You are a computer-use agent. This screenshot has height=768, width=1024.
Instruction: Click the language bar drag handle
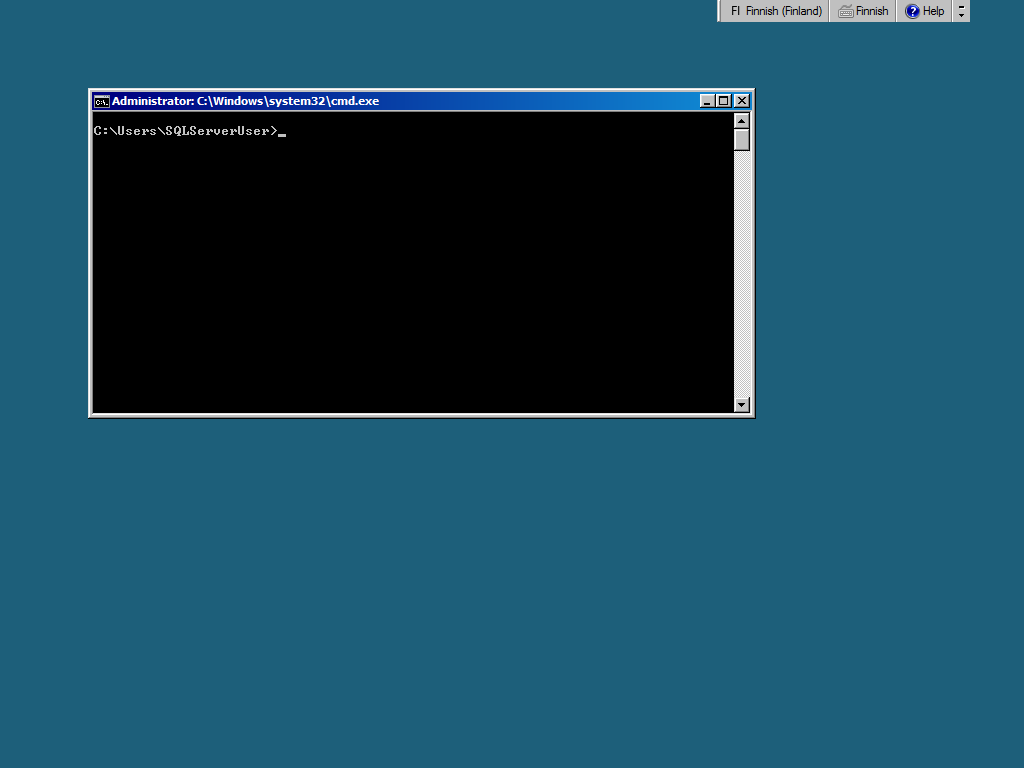click(720, 11)
